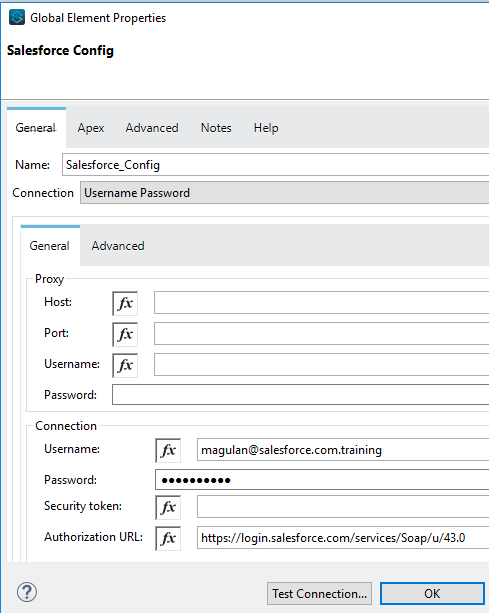Screen dimensions: 489x613
Task: Open the Connection type dropdown
Action: point(285,193)
